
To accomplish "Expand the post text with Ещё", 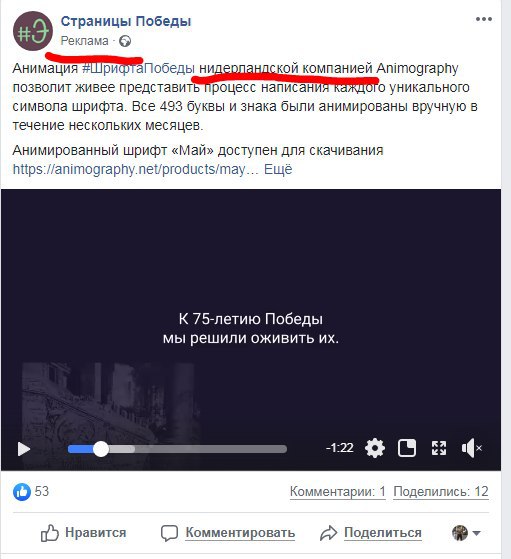I will 278,169.
